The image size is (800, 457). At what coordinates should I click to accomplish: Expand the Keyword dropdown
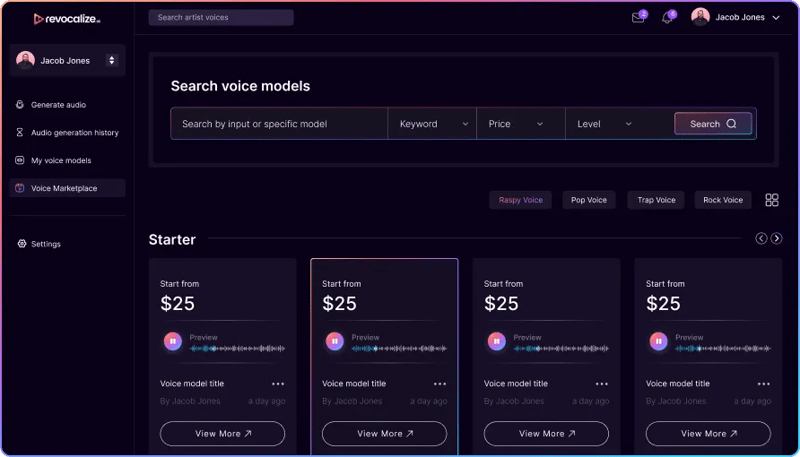pos(433,124)
